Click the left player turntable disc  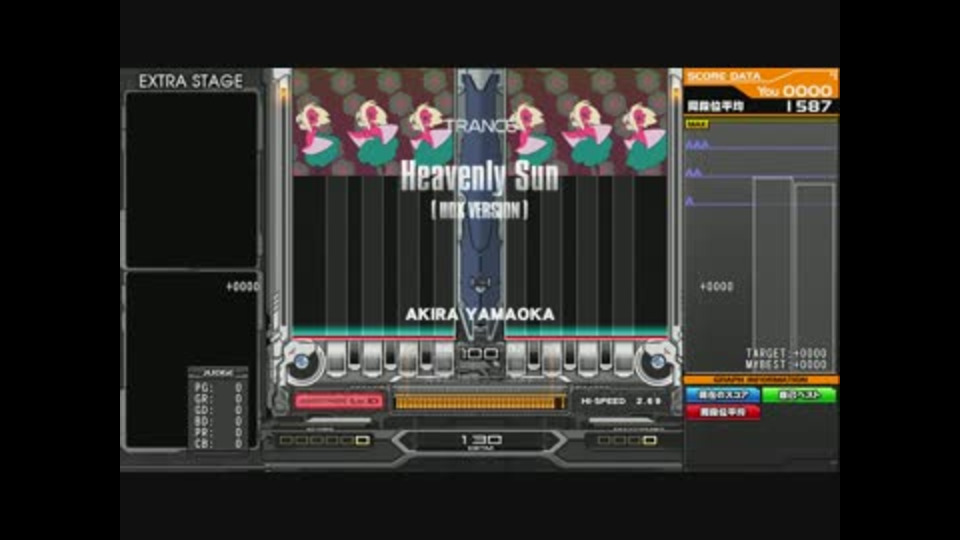click(302, 362)
